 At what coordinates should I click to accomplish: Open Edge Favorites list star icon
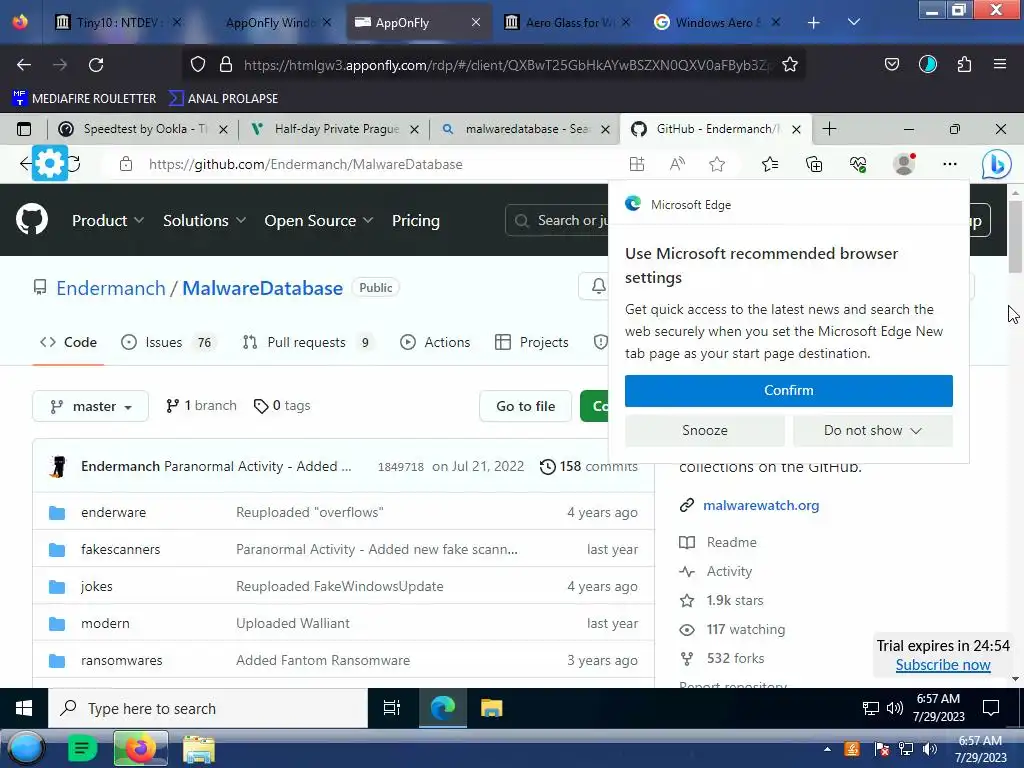[x=770, y=165]
